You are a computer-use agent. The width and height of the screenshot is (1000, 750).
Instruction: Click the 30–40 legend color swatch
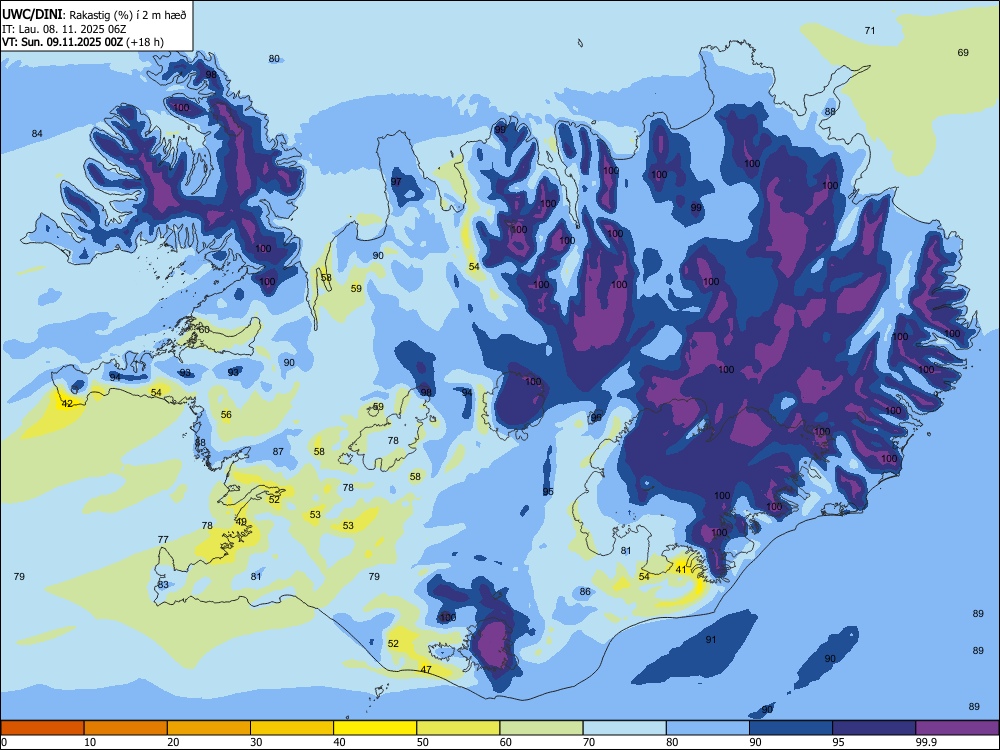coord(292,728)
